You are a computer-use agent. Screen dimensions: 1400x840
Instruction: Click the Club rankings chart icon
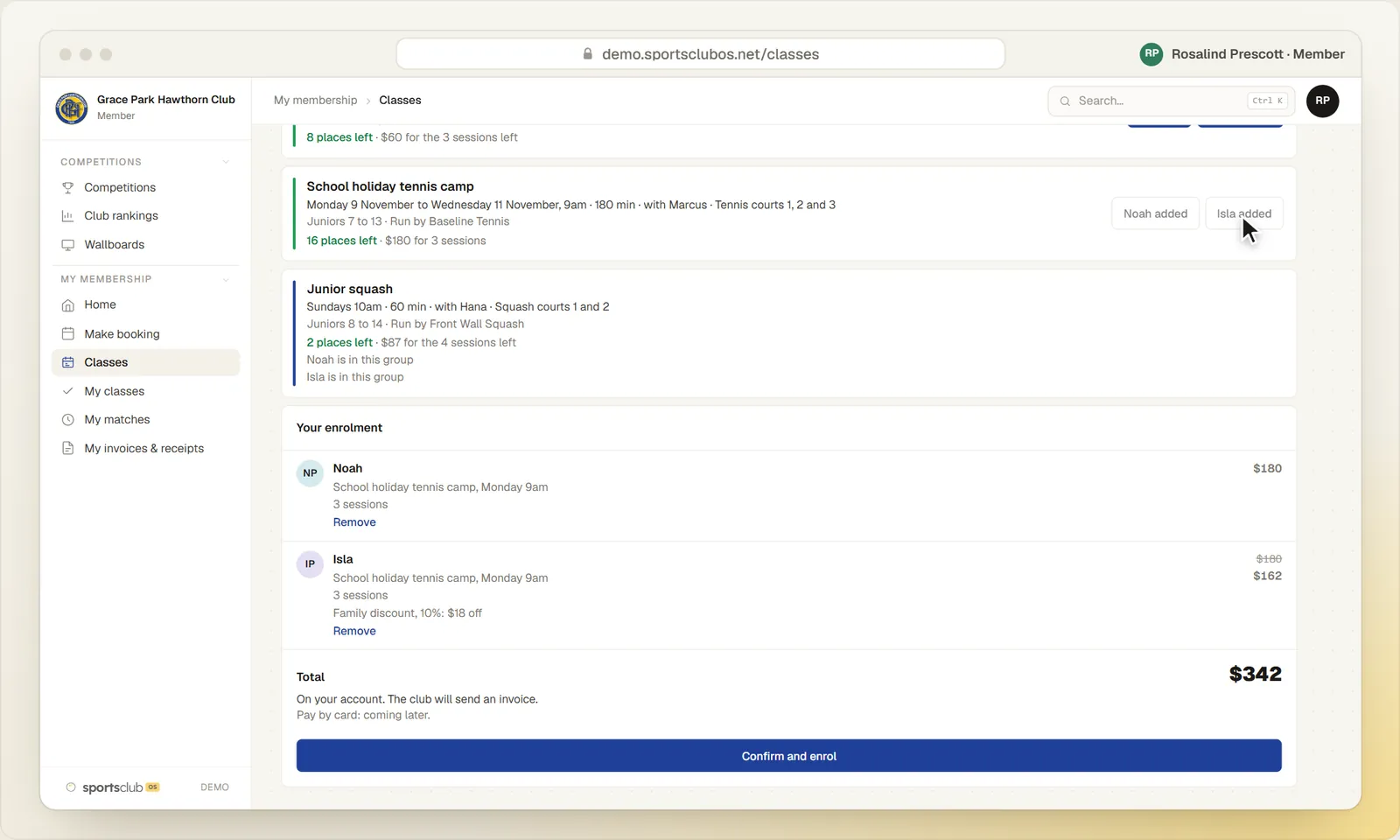click(67, 216)
